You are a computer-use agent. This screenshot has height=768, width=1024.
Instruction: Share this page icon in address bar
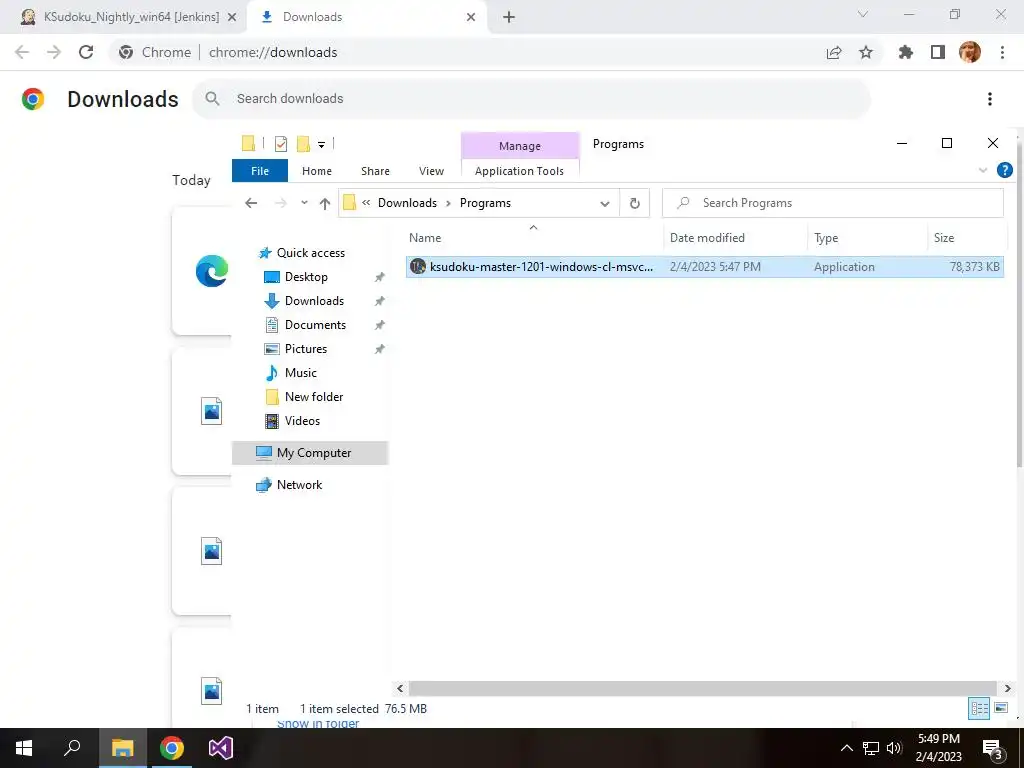pyautogui.click(x=834, y=52)
